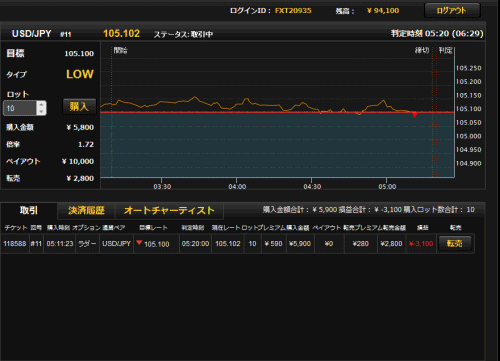Switch to the 取引 tab
Viewport: 500px width, 361px height.
(x=29, y=210)
